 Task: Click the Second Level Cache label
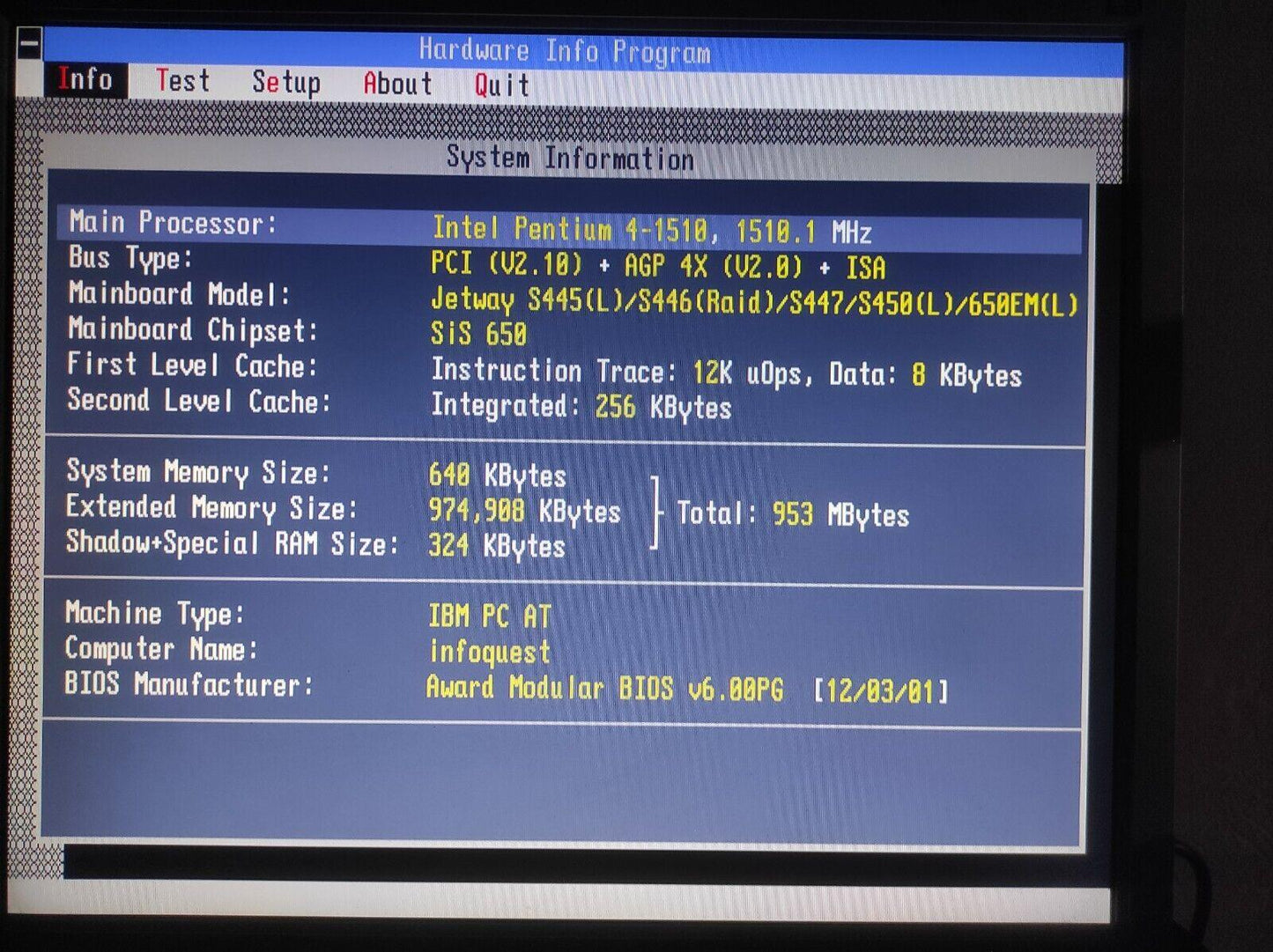point(199,402)
